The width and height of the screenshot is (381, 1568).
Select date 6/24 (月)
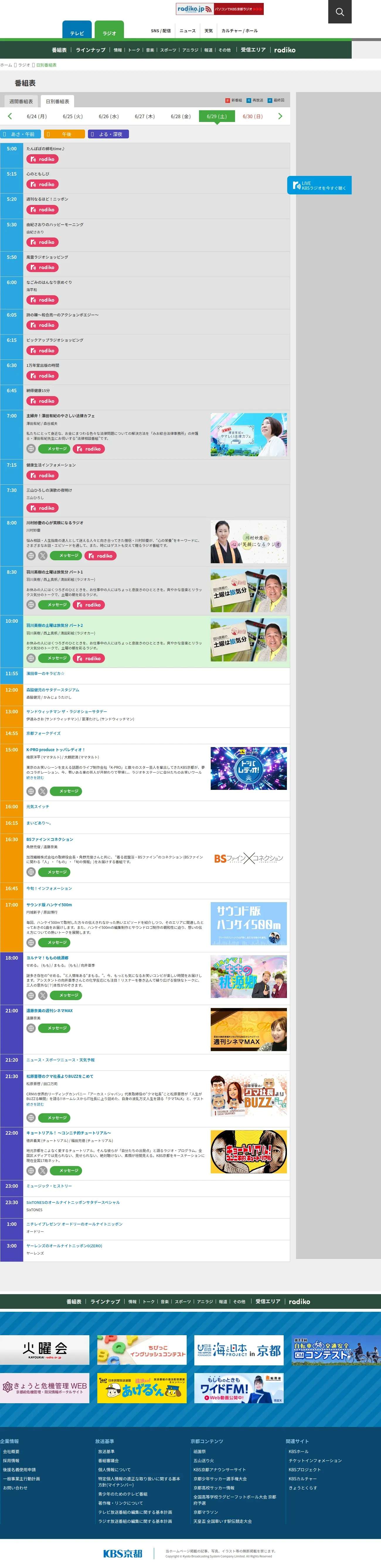tap(37, 116)
